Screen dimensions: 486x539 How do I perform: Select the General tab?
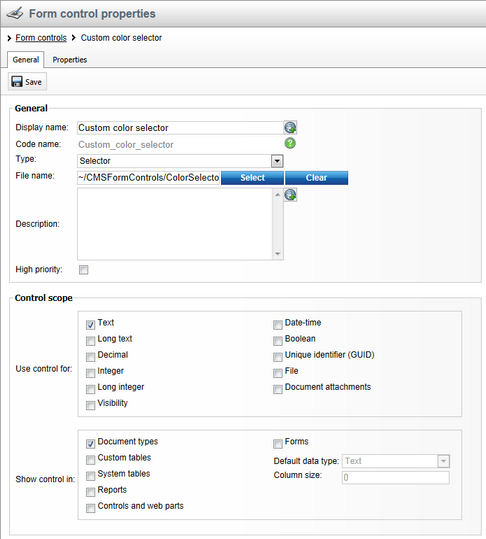coord(26,60)
